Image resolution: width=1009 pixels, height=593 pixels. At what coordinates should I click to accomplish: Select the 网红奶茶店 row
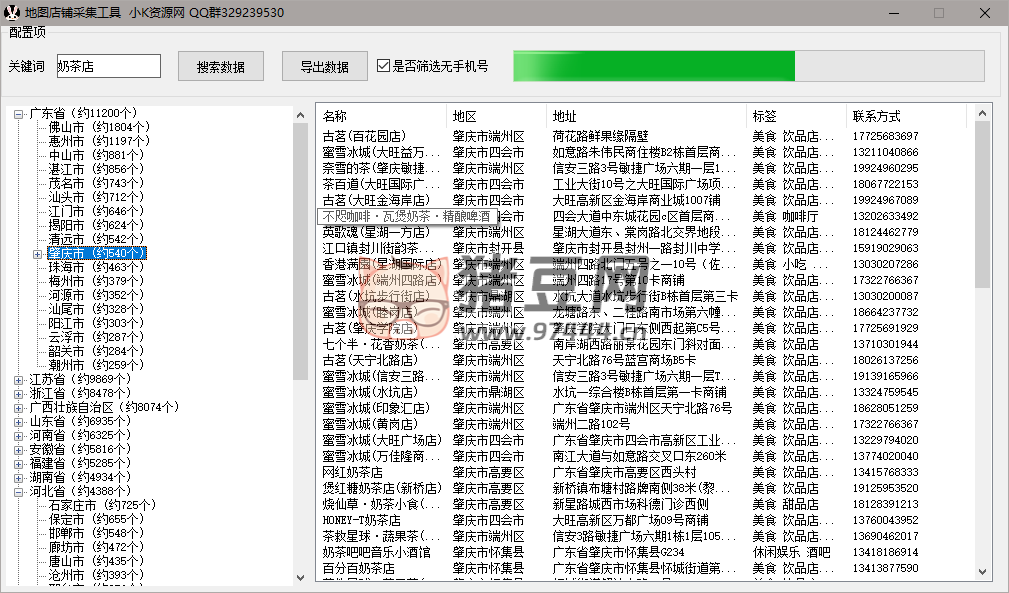pos(352,472)
